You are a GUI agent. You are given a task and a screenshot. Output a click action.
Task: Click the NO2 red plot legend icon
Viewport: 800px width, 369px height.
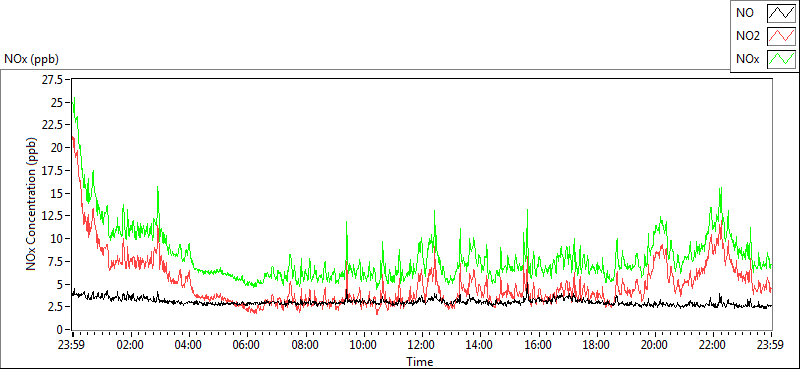coord(781,36)
